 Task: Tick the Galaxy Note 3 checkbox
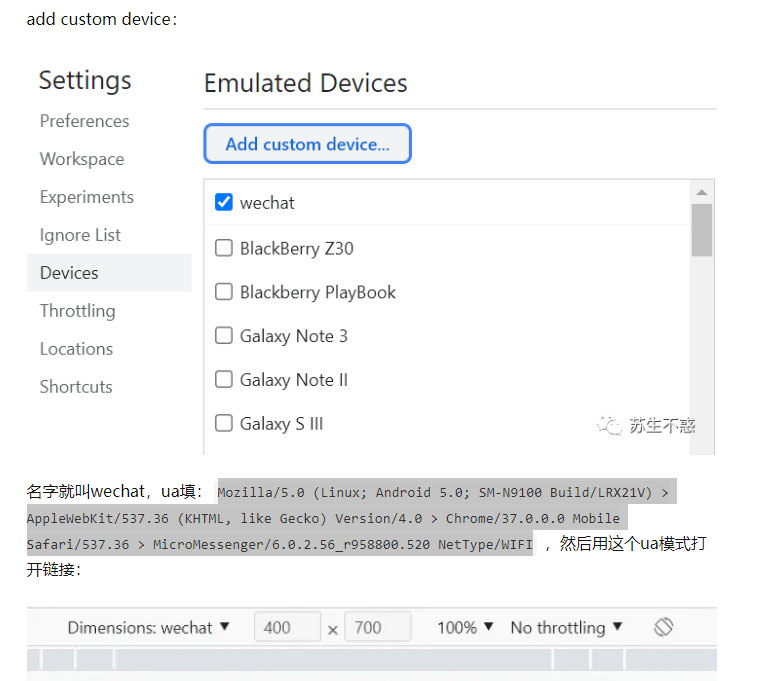tap(224, 336)
